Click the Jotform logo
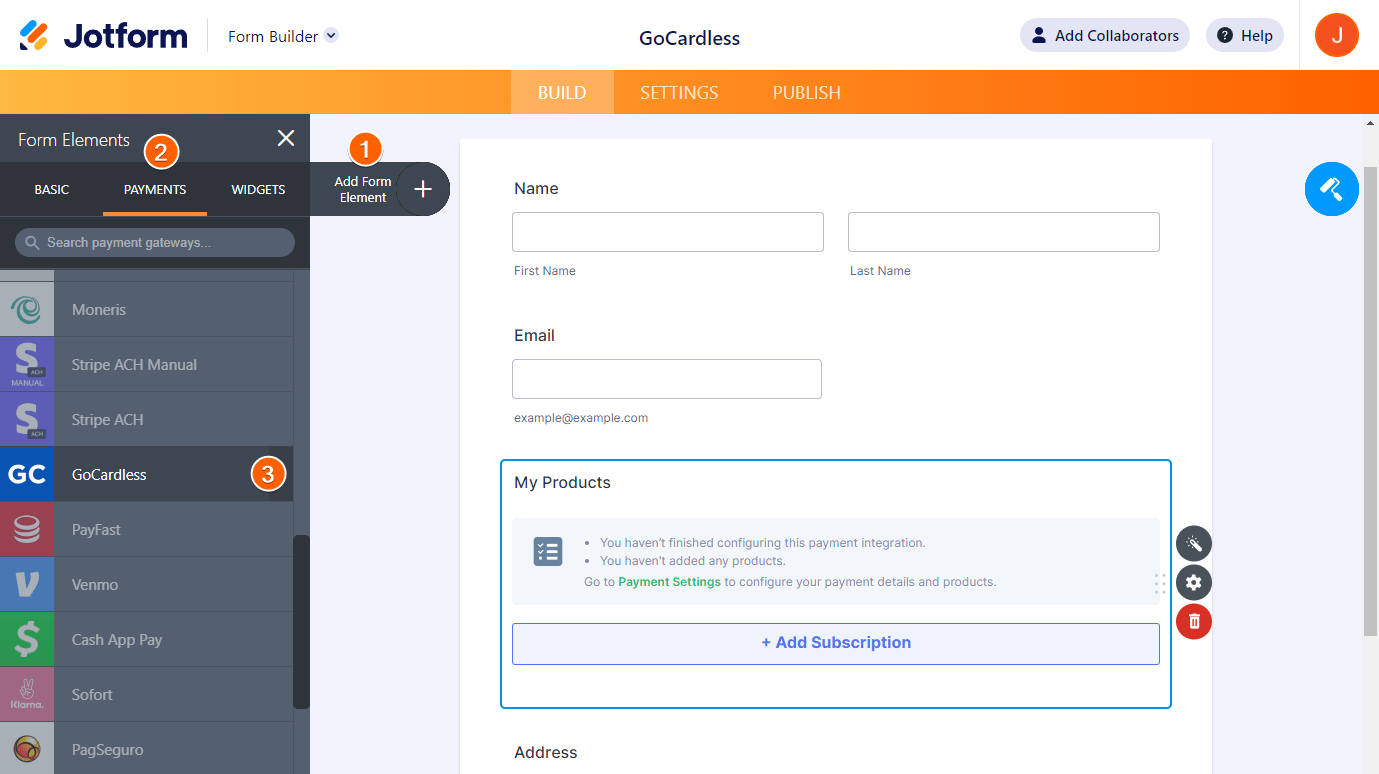This screenshot has width=1379, height=774. pos(103,36)
